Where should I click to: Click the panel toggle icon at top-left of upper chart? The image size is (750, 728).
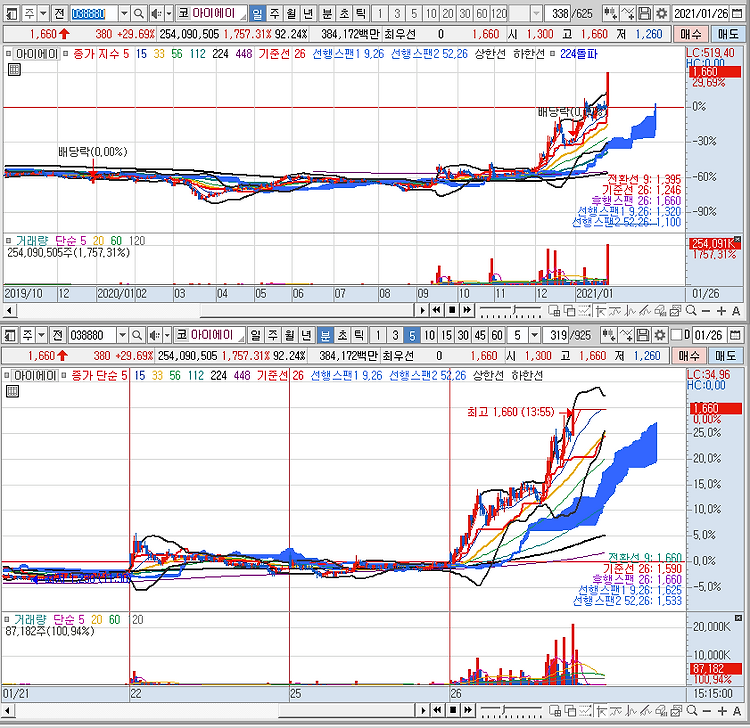point(11,13)
